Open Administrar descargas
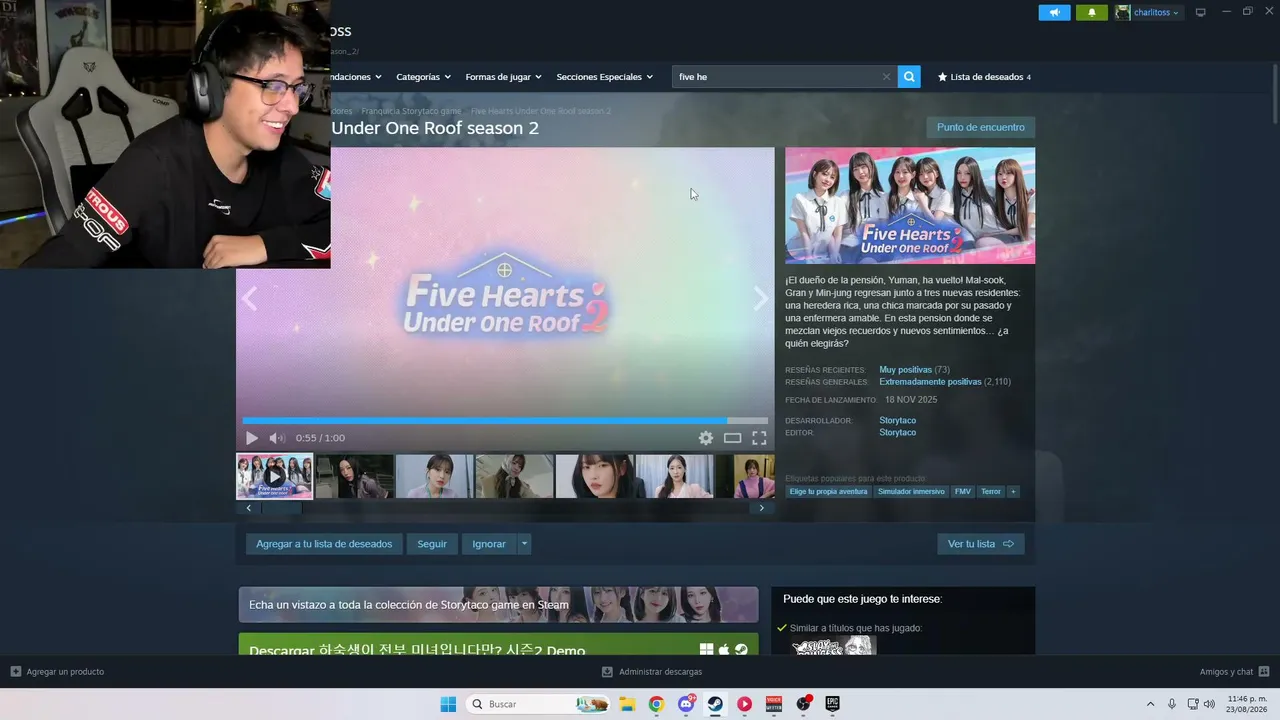This screenshot has width=1280, height=720. click(x=652, y=672)
